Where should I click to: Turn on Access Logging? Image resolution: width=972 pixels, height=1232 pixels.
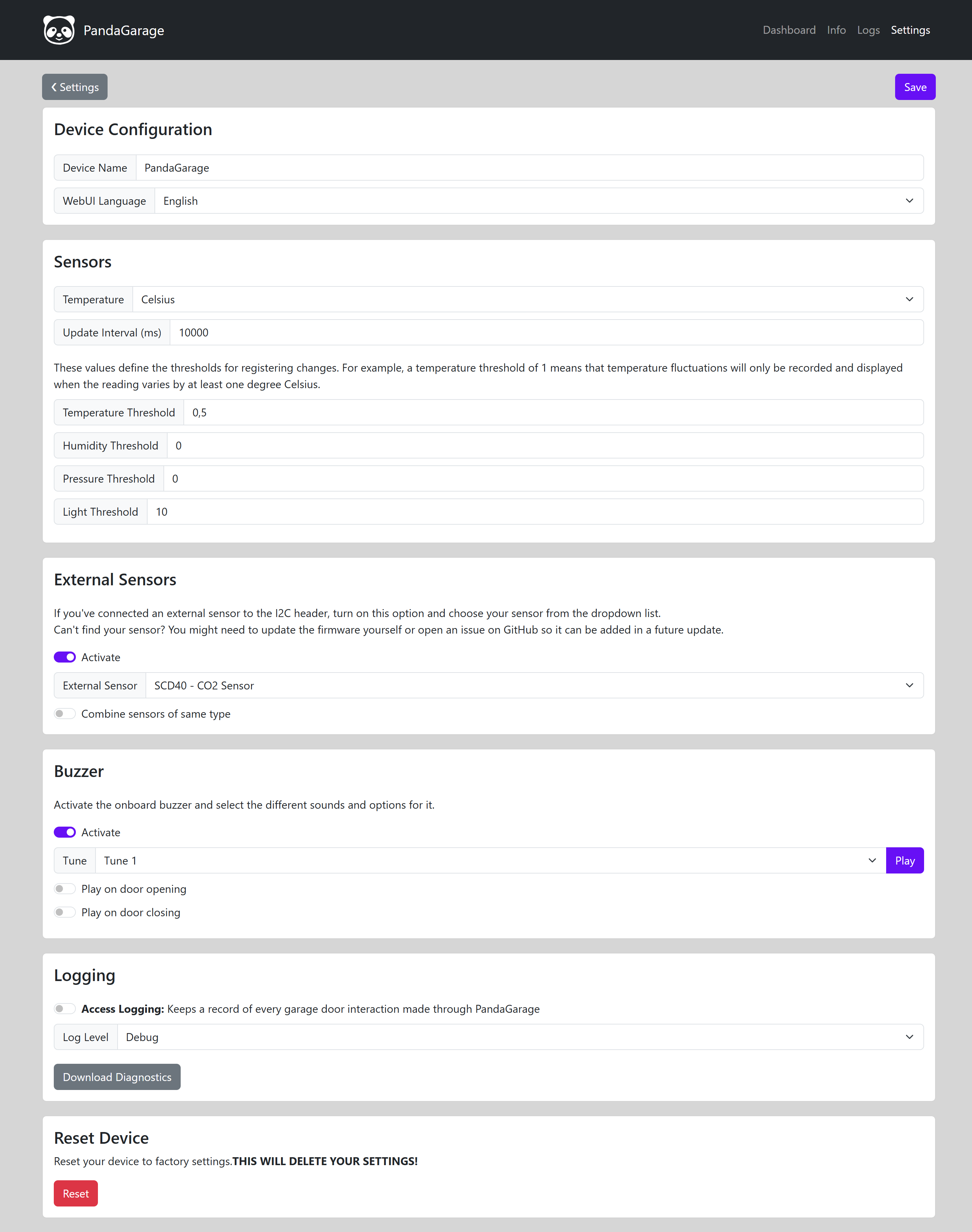click(65, 1009)
